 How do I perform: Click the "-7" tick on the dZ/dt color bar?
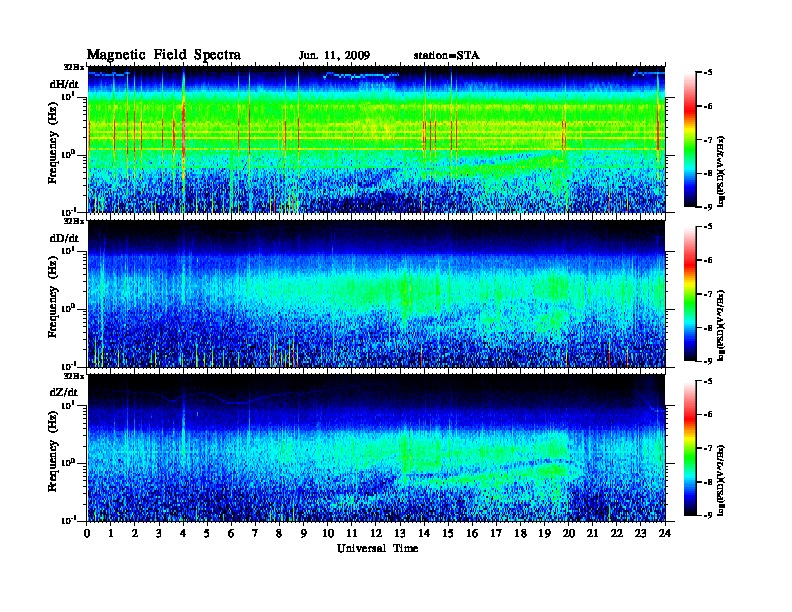tap(708, 448)
